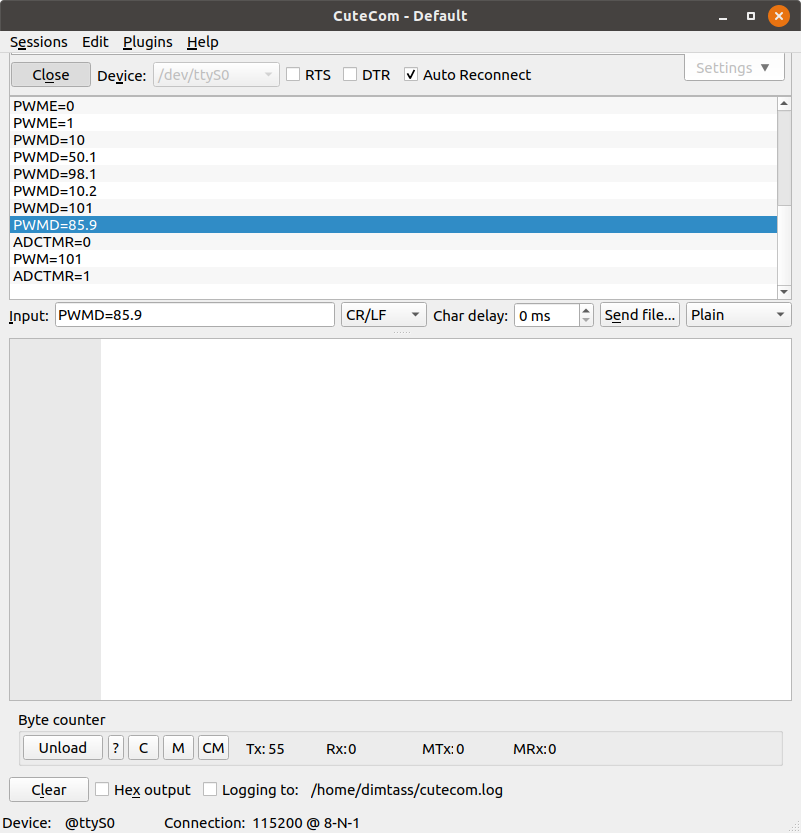801x833 pixels.
Task: Open the Plain format dropdown
Action: pyautogui.click(x=738, y=315)
